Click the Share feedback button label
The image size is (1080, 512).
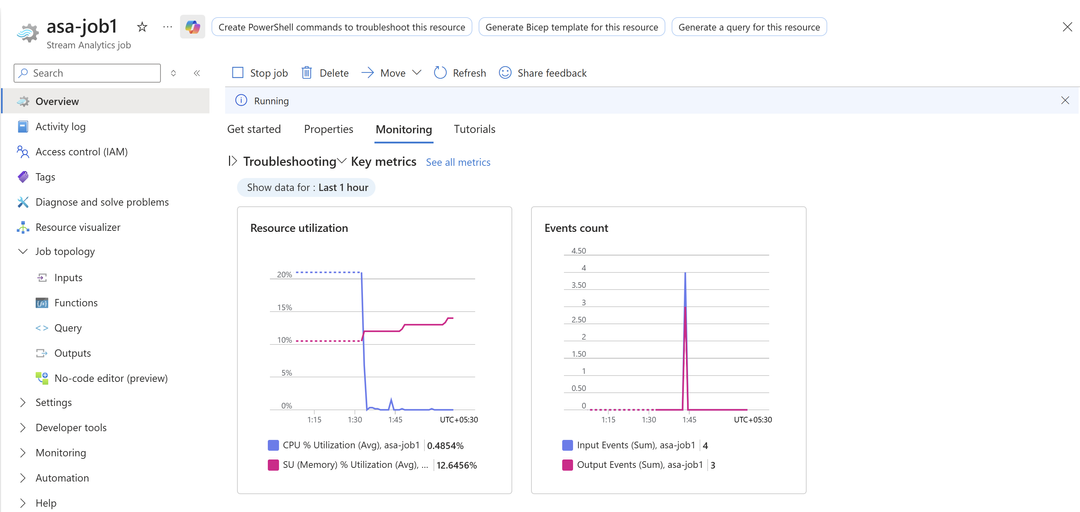[552, 73]
